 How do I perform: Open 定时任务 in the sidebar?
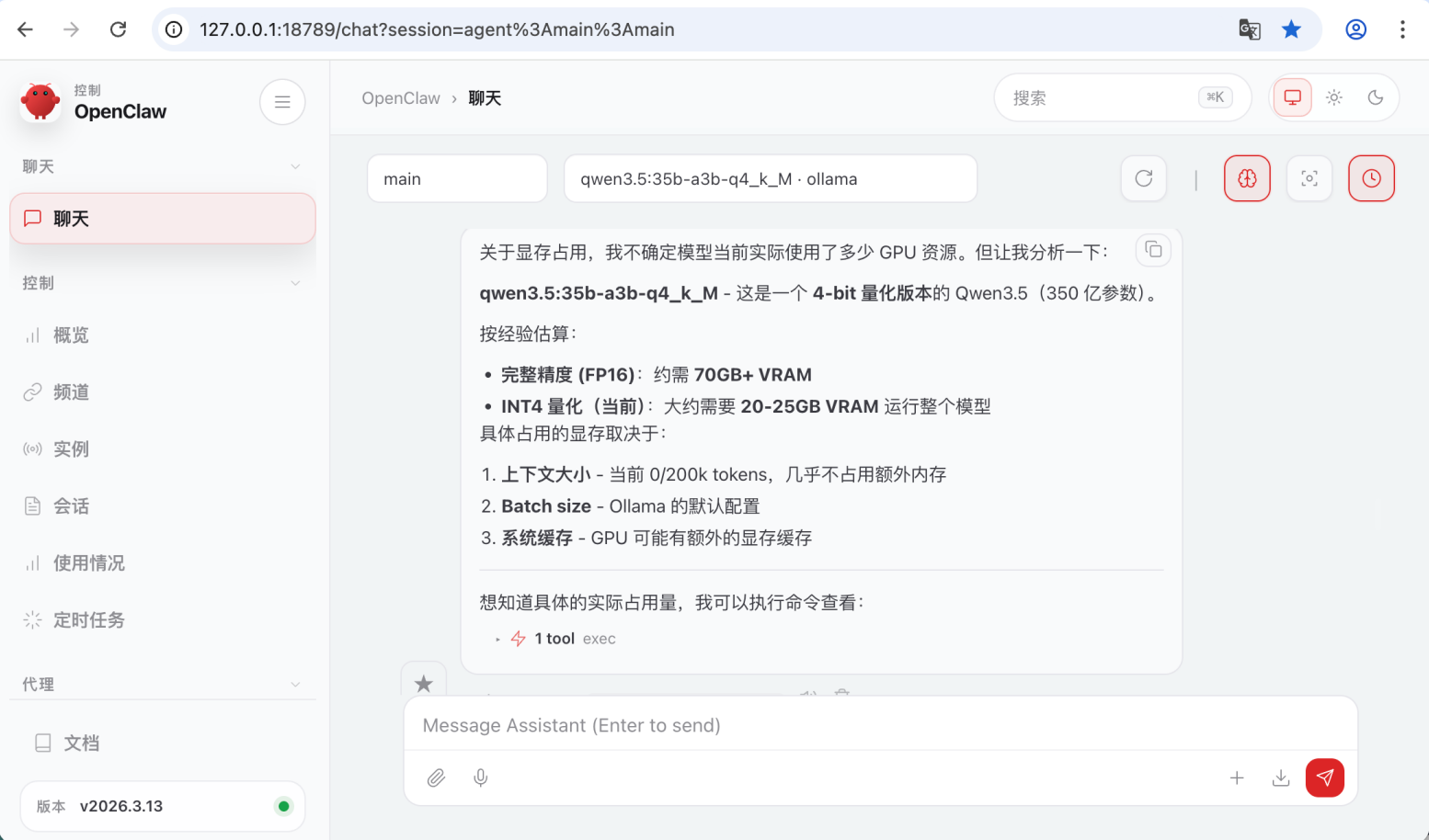[x=163, y=620]
